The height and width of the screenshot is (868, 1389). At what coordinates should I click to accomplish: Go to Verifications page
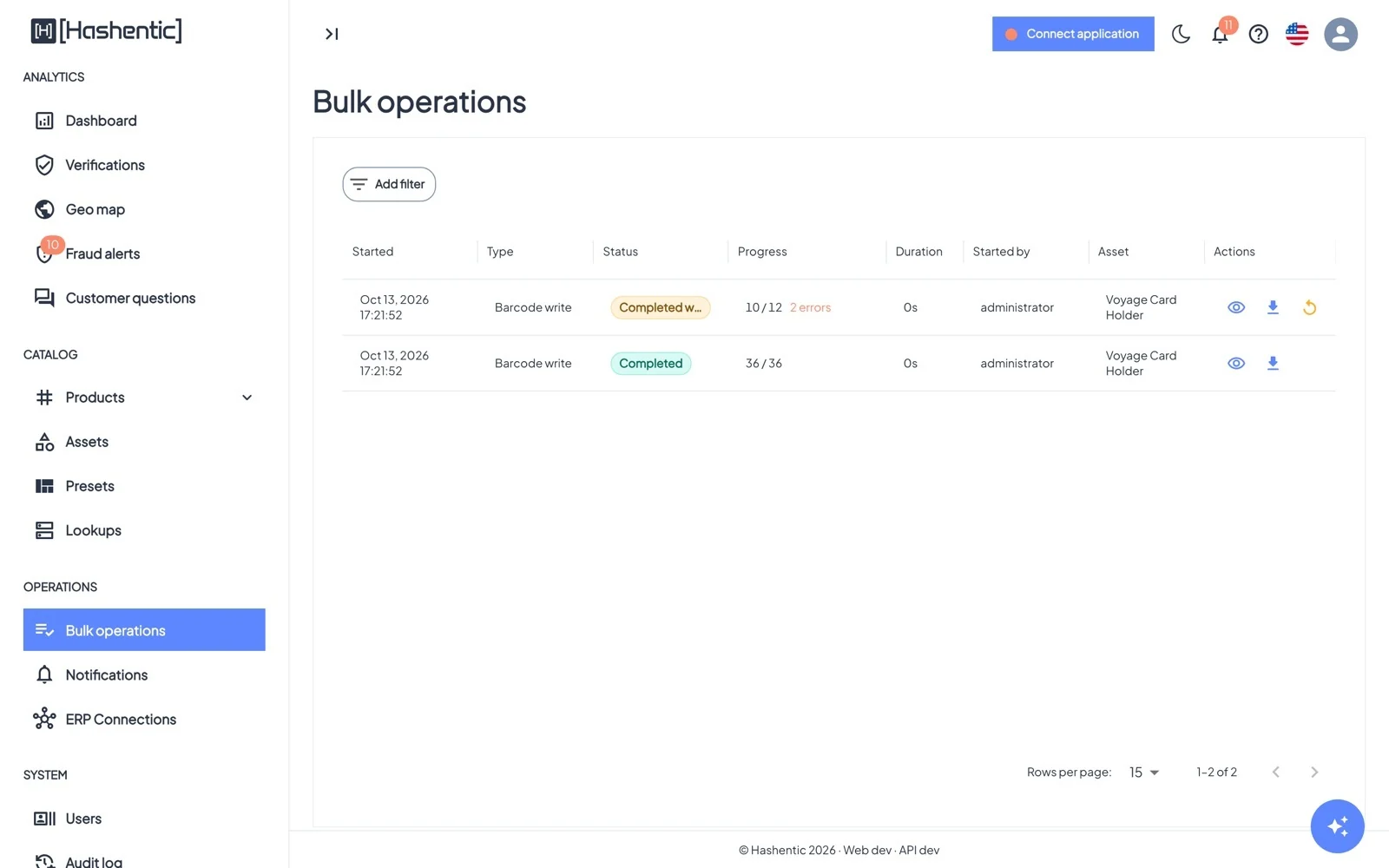point(144,165)
